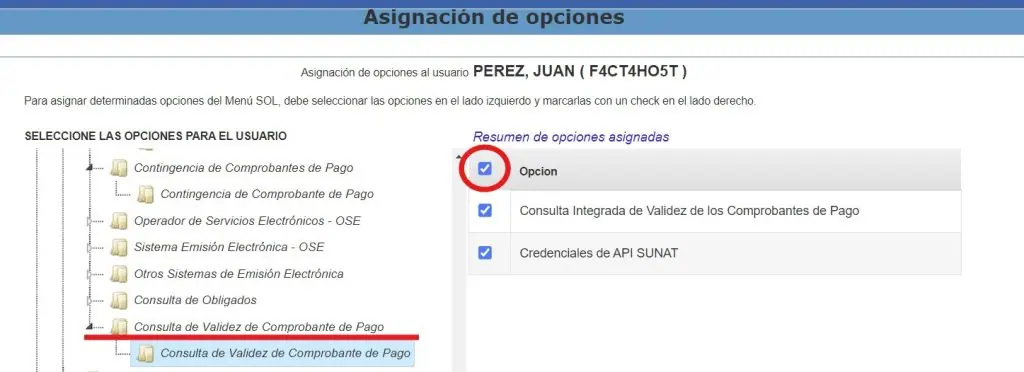The height and width of the screenshot is (372, 1024).
Task: Select child item Contingencia de Comprobante de Pago
Action: coord(267,194)
